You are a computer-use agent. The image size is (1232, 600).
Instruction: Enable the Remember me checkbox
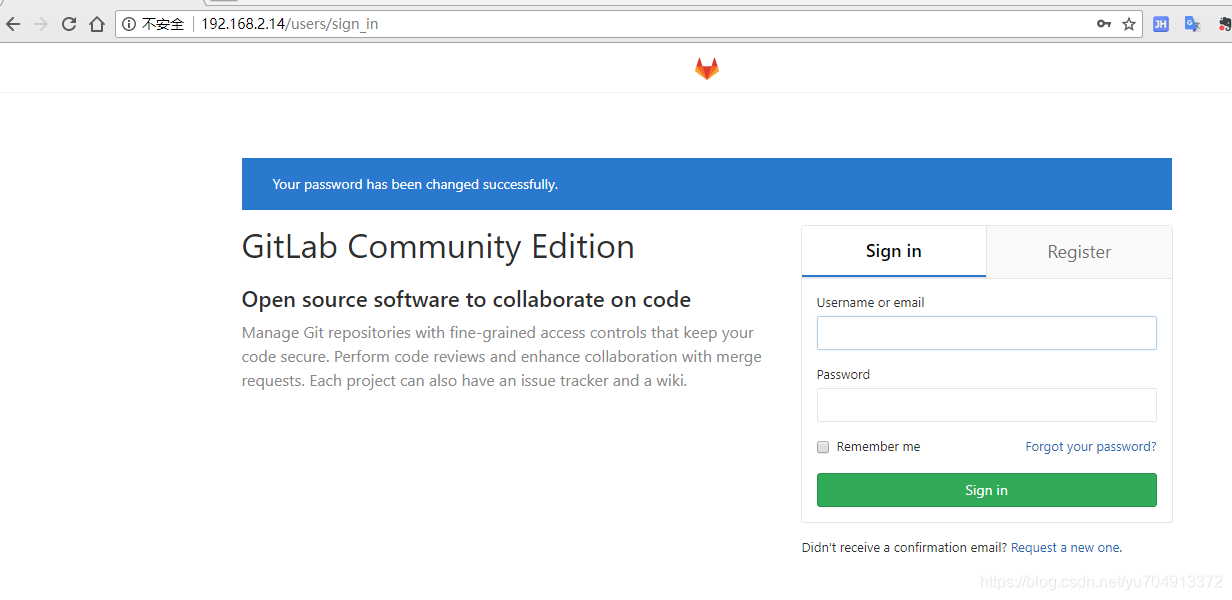pyautogui.click(x=823, y=447)
